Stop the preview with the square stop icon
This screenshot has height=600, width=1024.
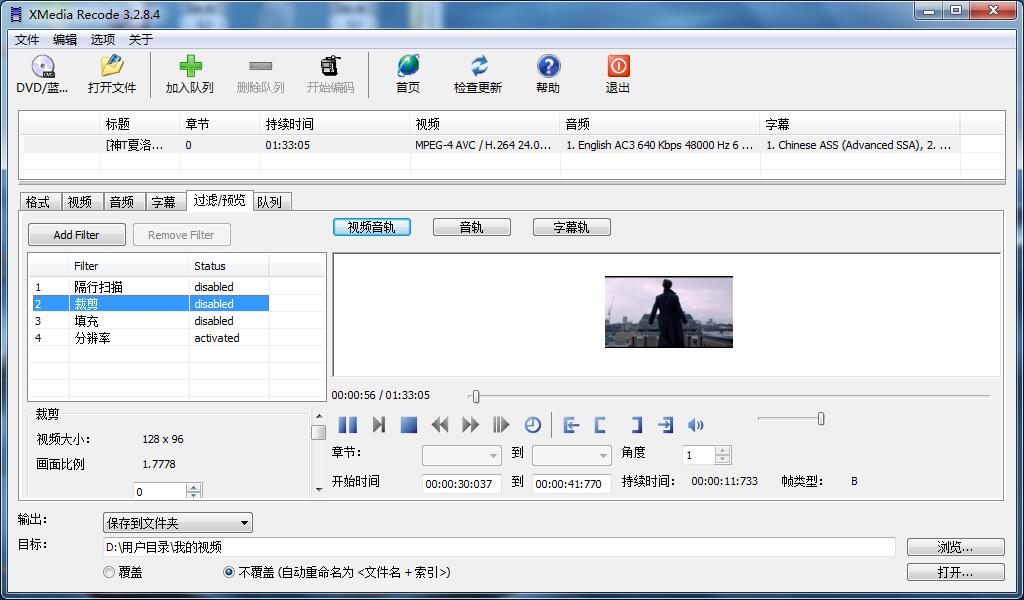pyautogui.click(x=408, y=425)
